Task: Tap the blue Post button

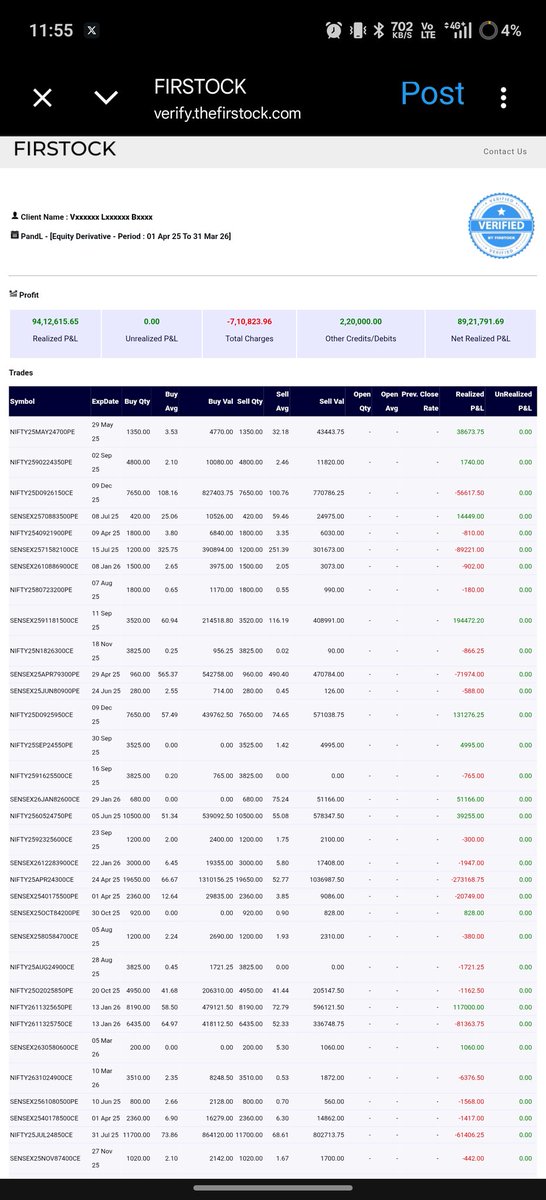Action: click(432, 93)
